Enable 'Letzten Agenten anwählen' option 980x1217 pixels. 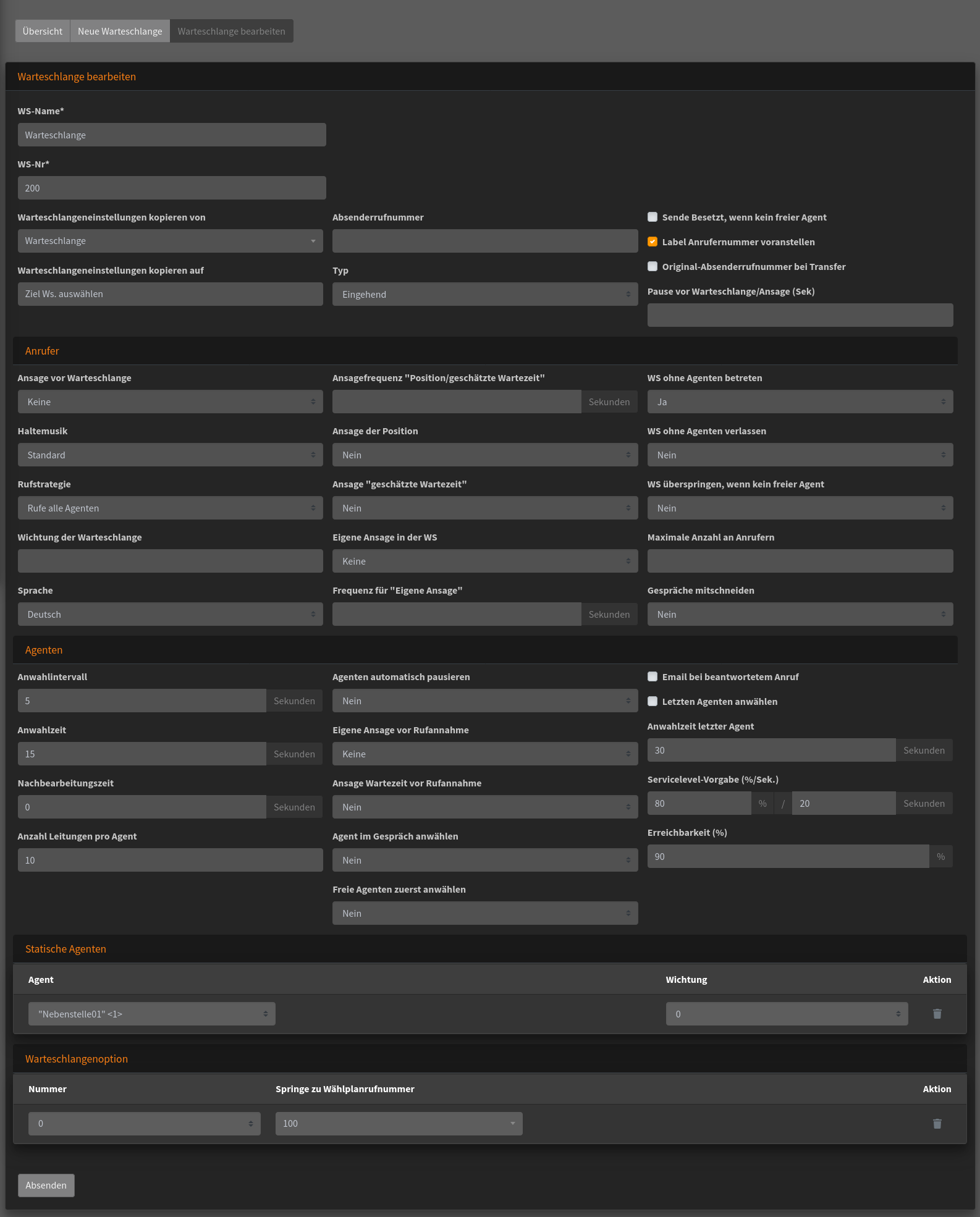click(x=653, y=701)
